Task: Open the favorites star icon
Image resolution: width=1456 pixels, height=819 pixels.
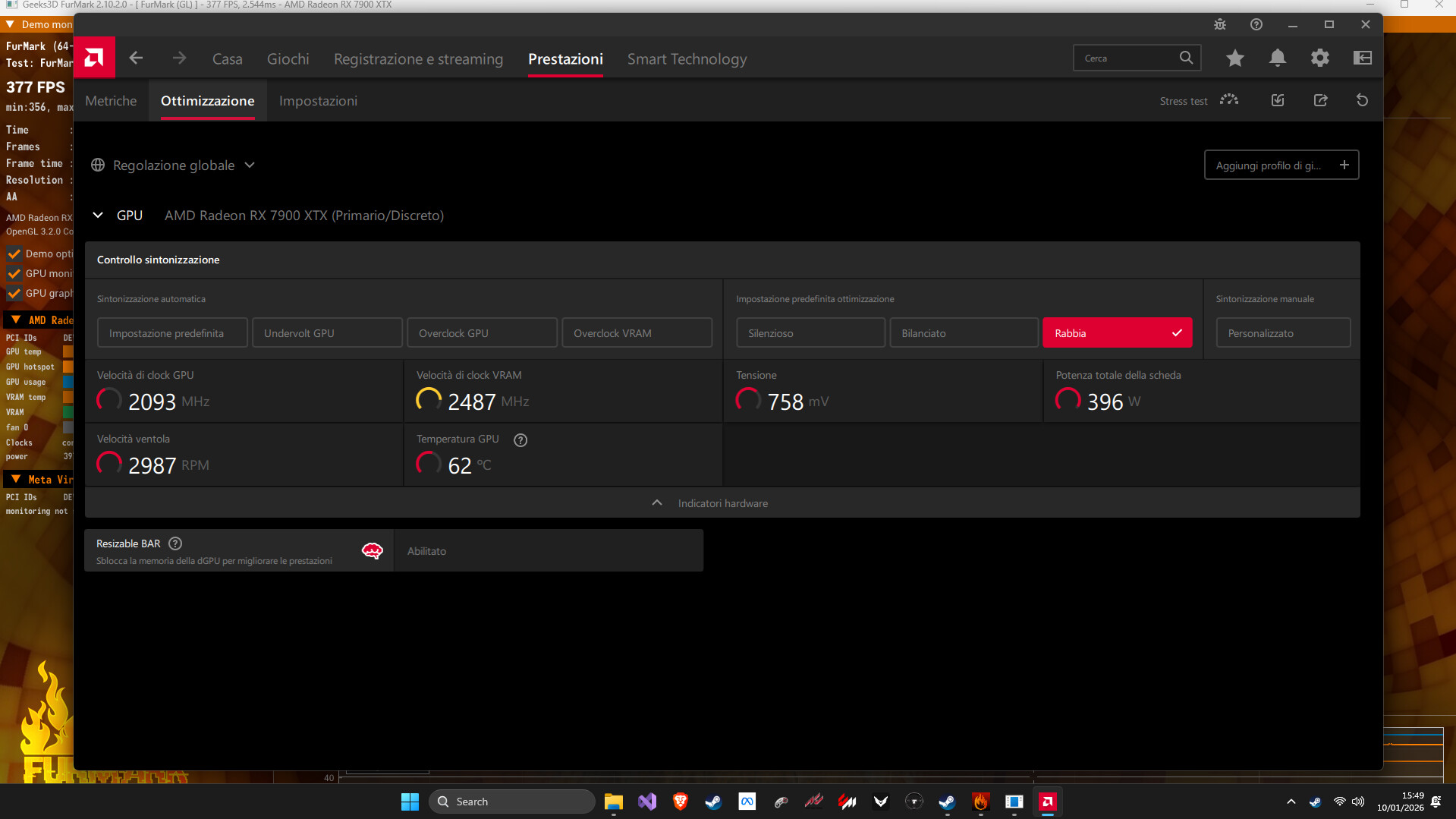Action: click(1234, 58)
